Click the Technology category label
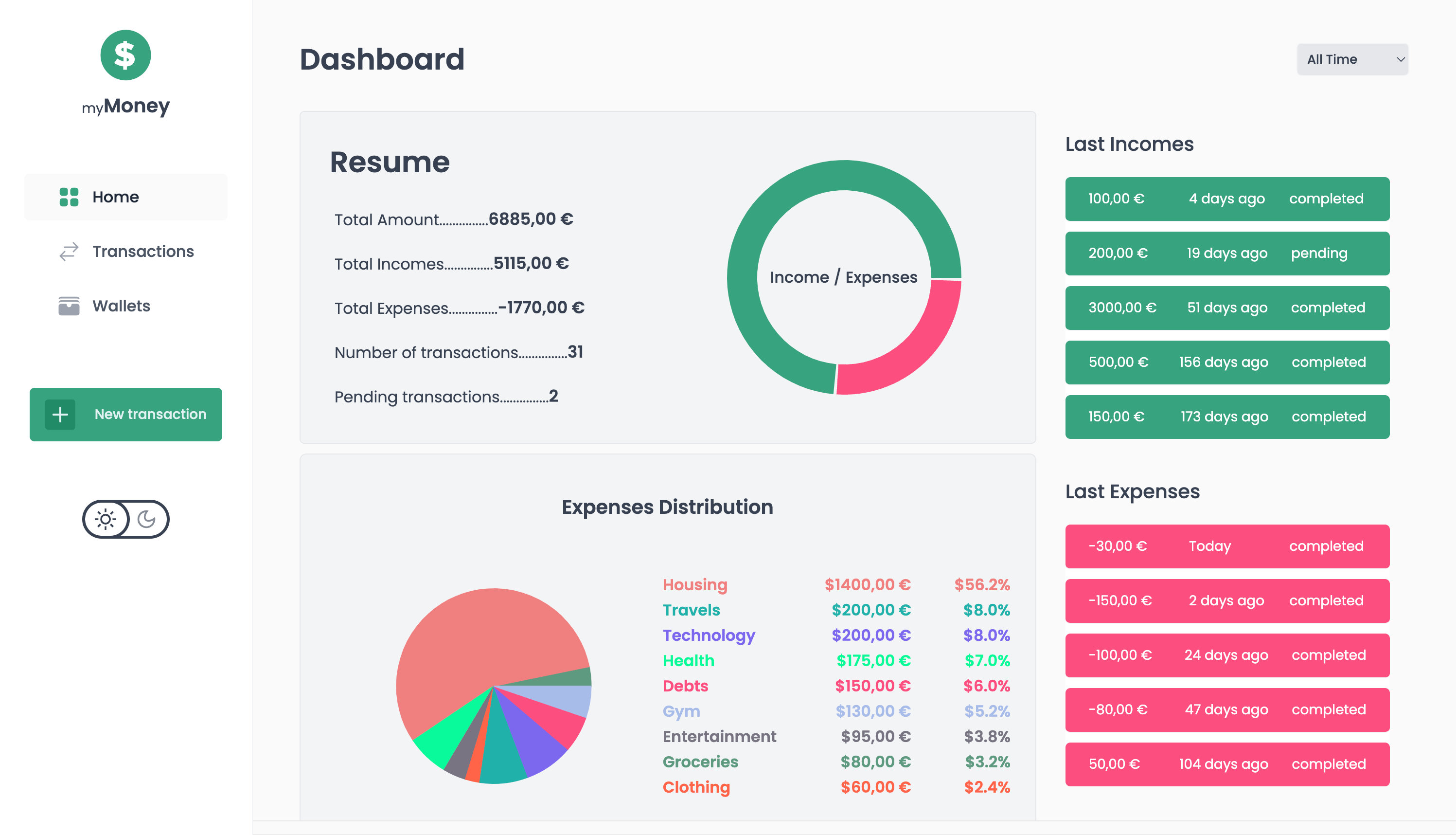This screenshot has height=835, width=1456. [709, 635]
